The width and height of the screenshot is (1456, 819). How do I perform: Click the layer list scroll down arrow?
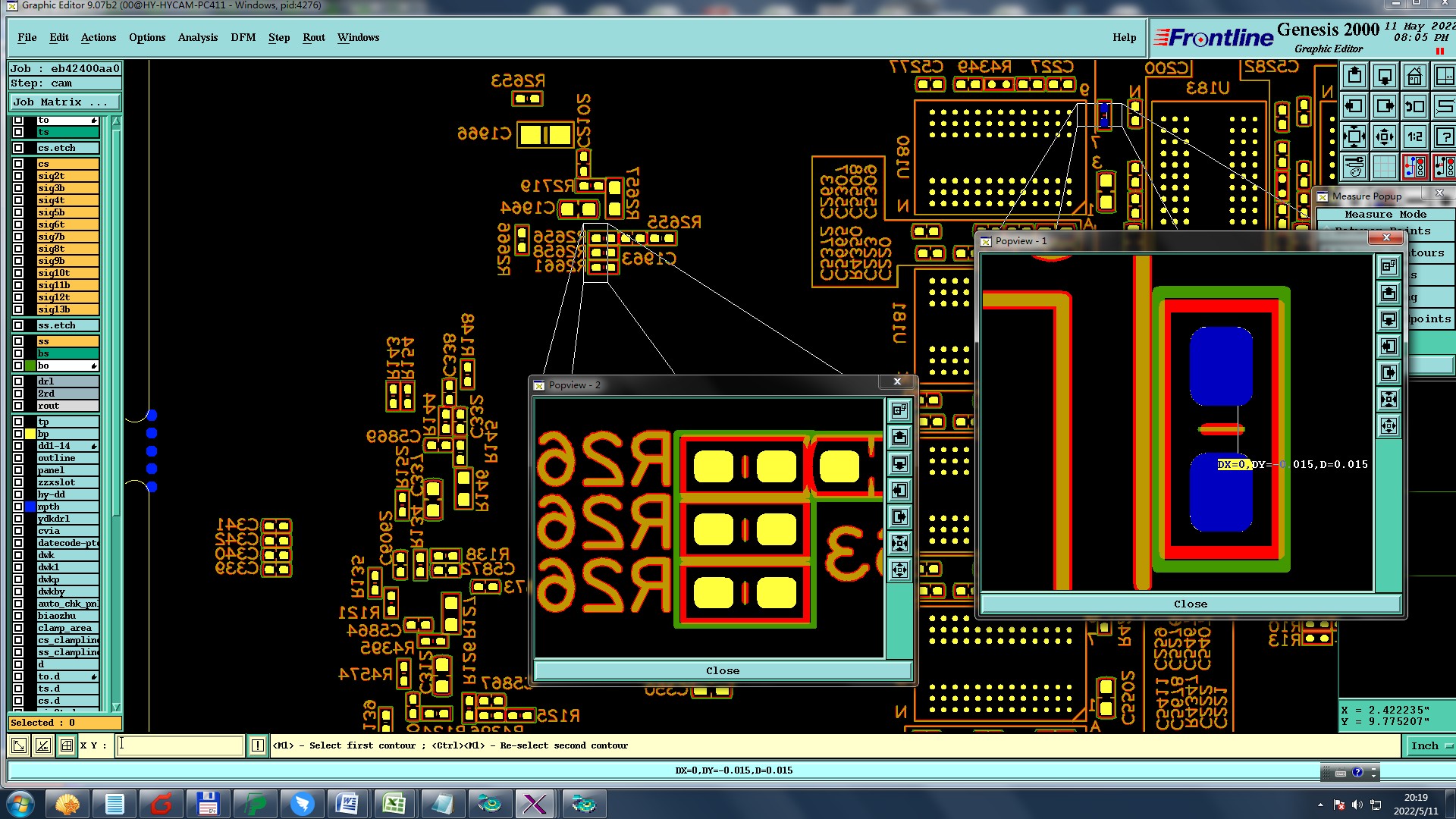[x=116, y=707]
